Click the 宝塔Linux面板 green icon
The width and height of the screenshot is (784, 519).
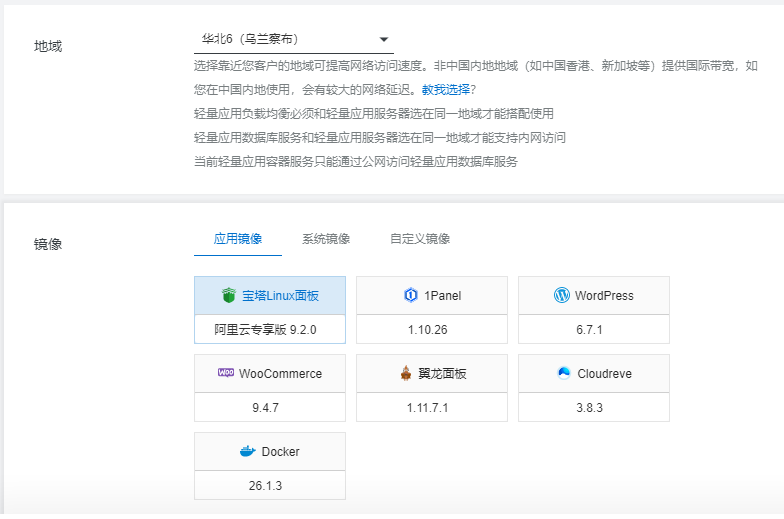click(228, 296)
